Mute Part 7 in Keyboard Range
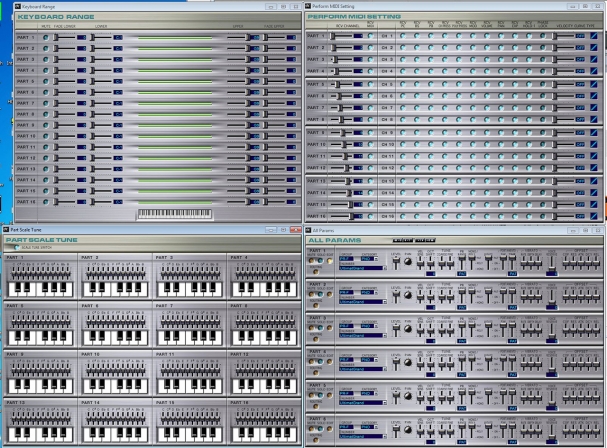 tap(46, 103)
